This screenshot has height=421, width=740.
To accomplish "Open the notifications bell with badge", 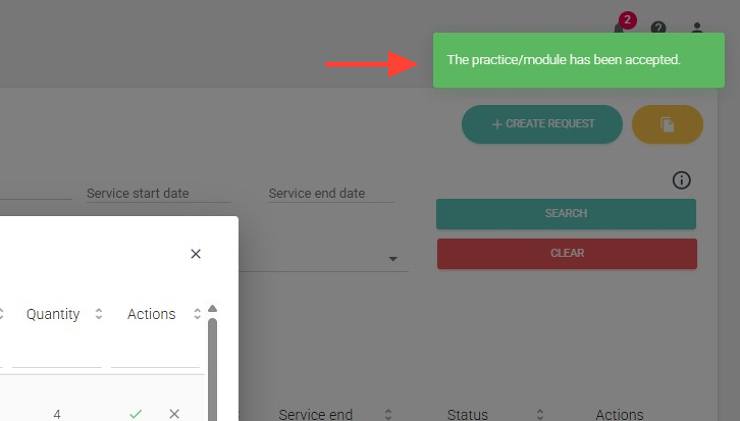I will [x=621, y=28].
